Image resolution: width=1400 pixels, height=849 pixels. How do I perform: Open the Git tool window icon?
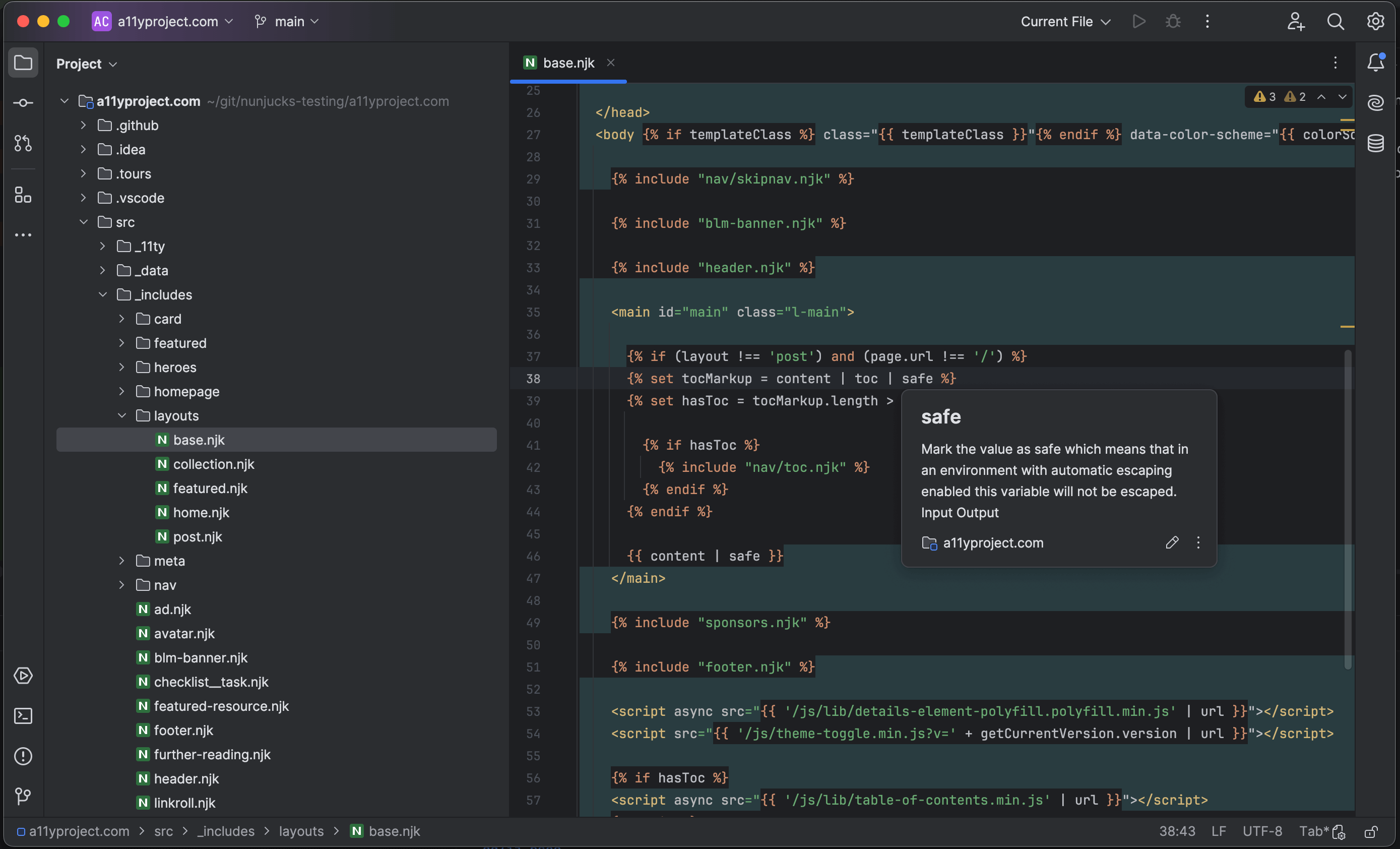(x=23, y=796)
